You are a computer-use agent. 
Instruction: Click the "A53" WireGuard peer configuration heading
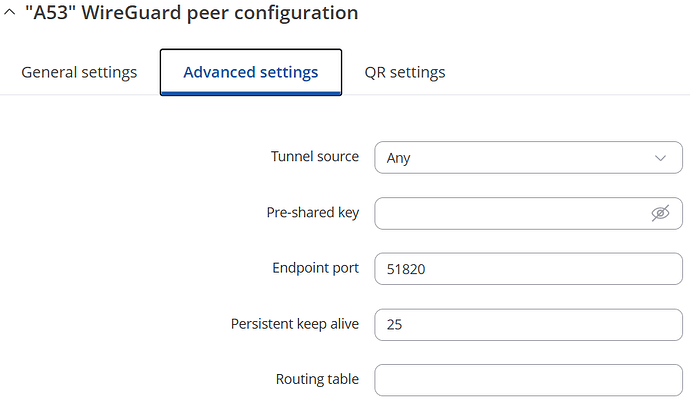191,13
